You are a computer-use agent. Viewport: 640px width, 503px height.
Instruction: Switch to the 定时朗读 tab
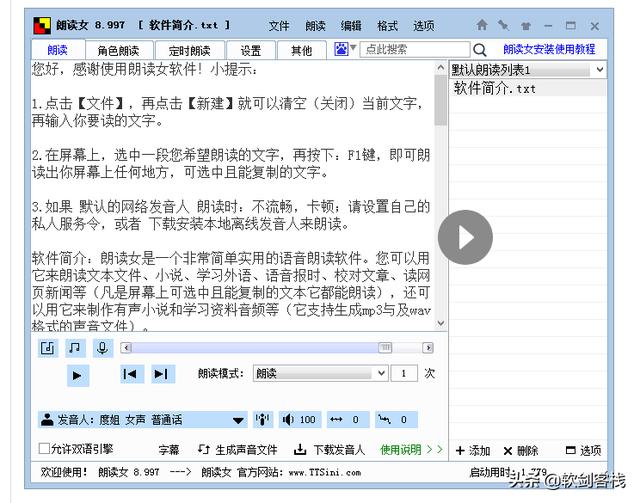tap(190, 50)
